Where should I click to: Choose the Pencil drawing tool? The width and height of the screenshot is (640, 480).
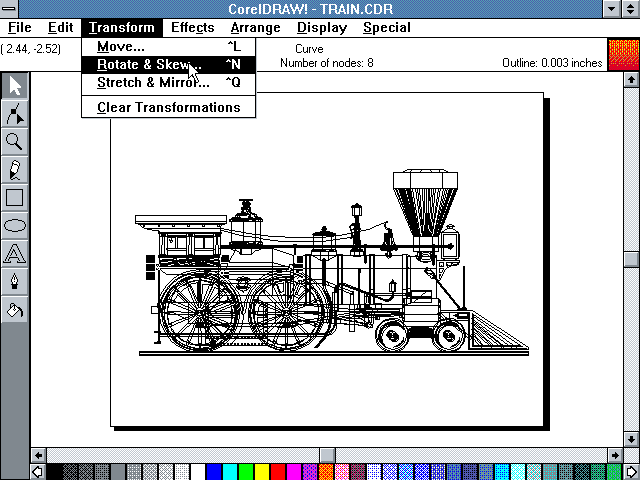pyautogui.click(x=15, y=170)
